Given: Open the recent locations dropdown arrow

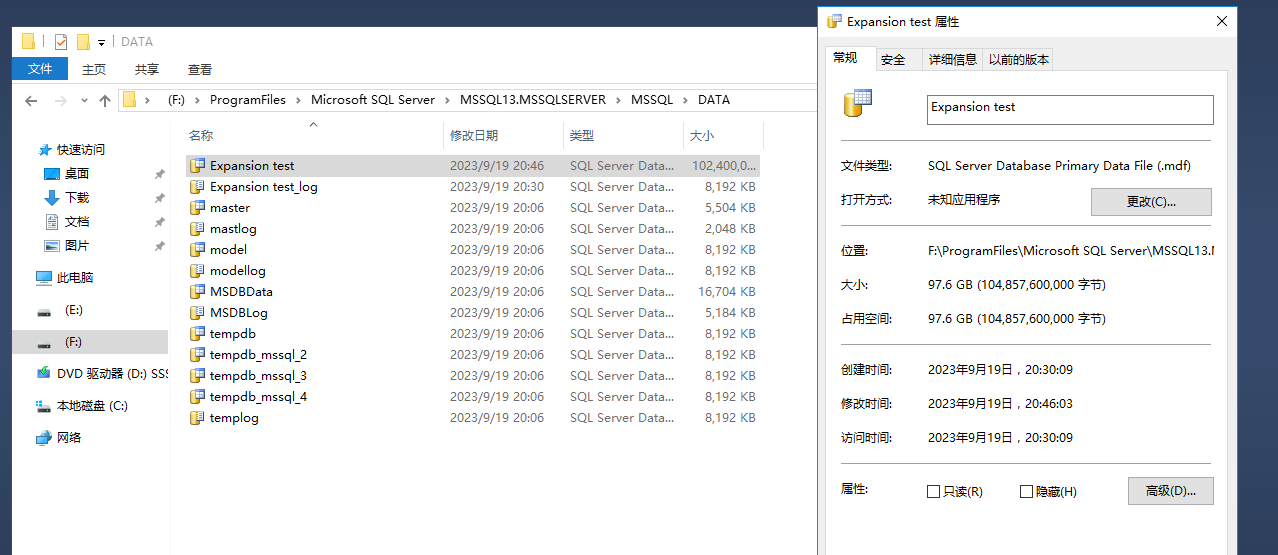Looking at the screenshot, I should pos(84,101).
